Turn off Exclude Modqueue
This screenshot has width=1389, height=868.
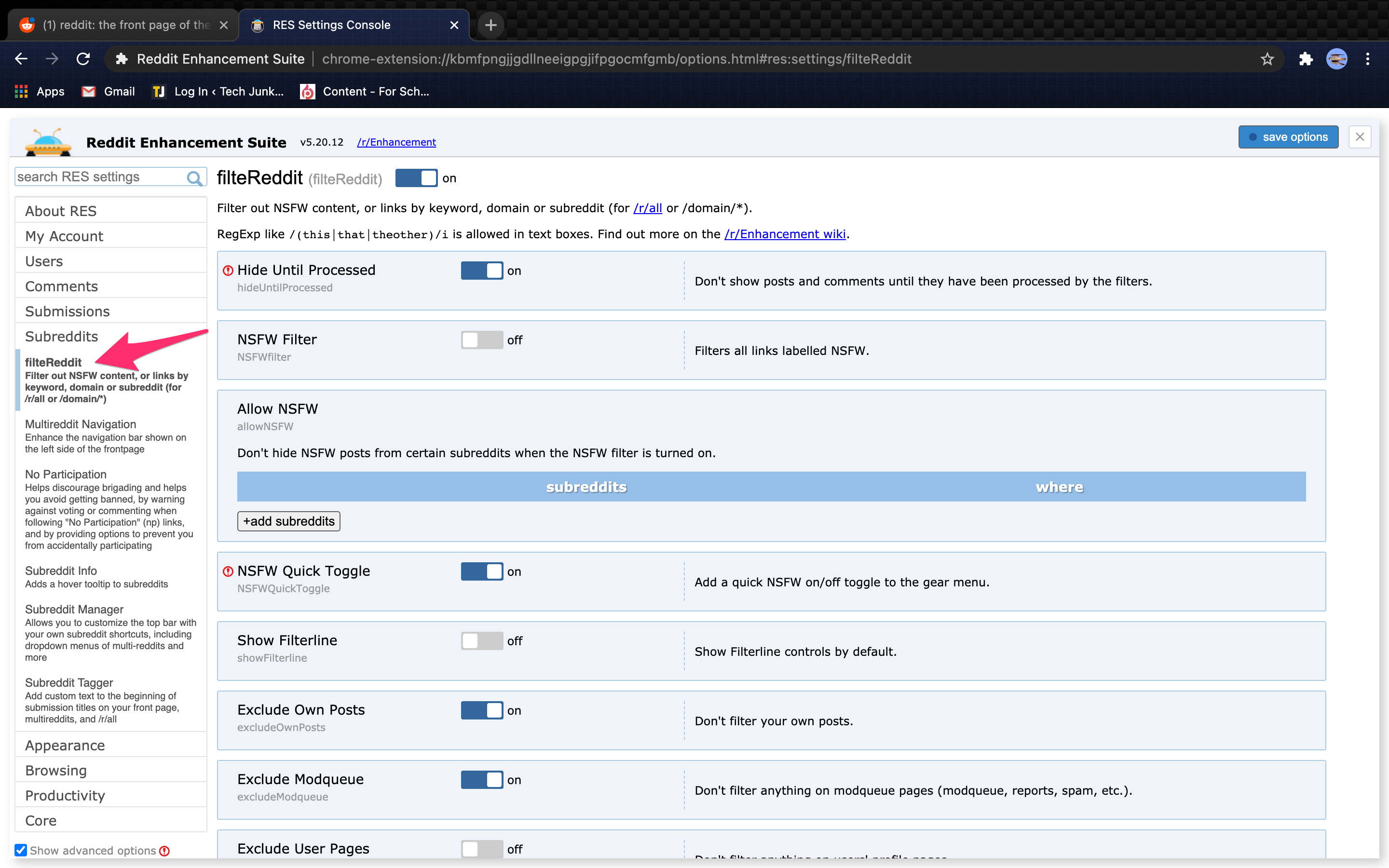click(x=482, y=780)
